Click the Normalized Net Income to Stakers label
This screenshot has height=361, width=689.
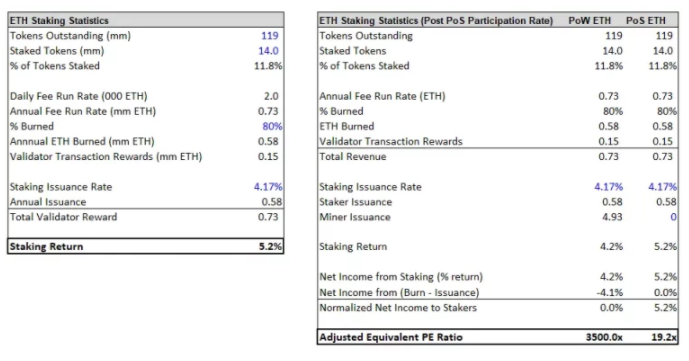pos(398,307)
